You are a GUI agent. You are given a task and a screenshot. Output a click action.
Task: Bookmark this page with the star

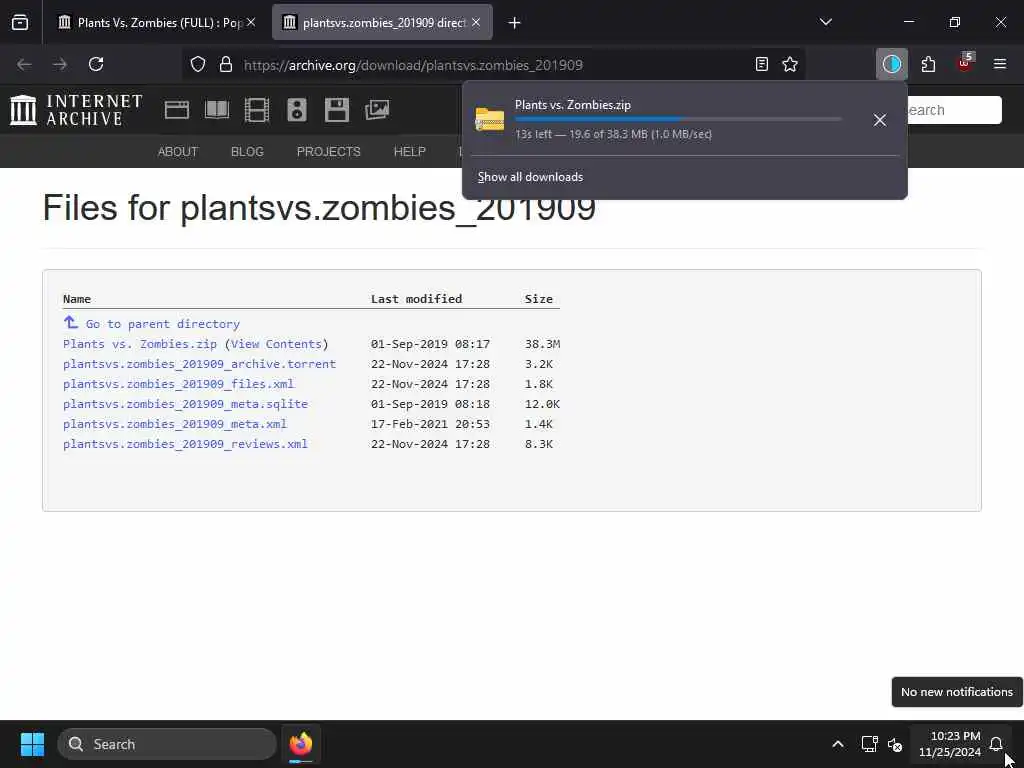[x=790, y=64]
